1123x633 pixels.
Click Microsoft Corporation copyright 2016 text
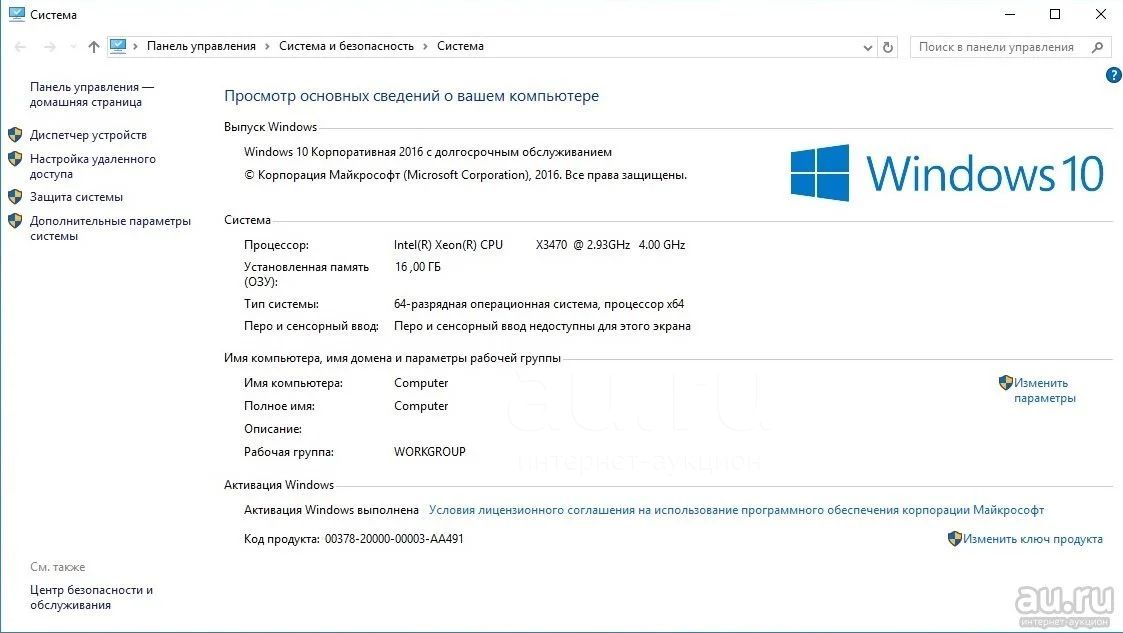coord(466,175)
